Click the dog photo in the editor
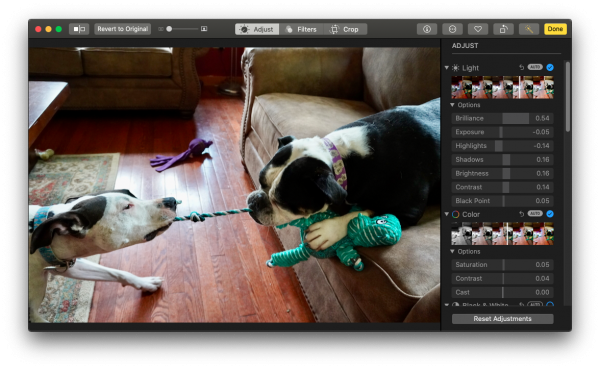Viewport: 600px width, 369px height. click(234, 185)
